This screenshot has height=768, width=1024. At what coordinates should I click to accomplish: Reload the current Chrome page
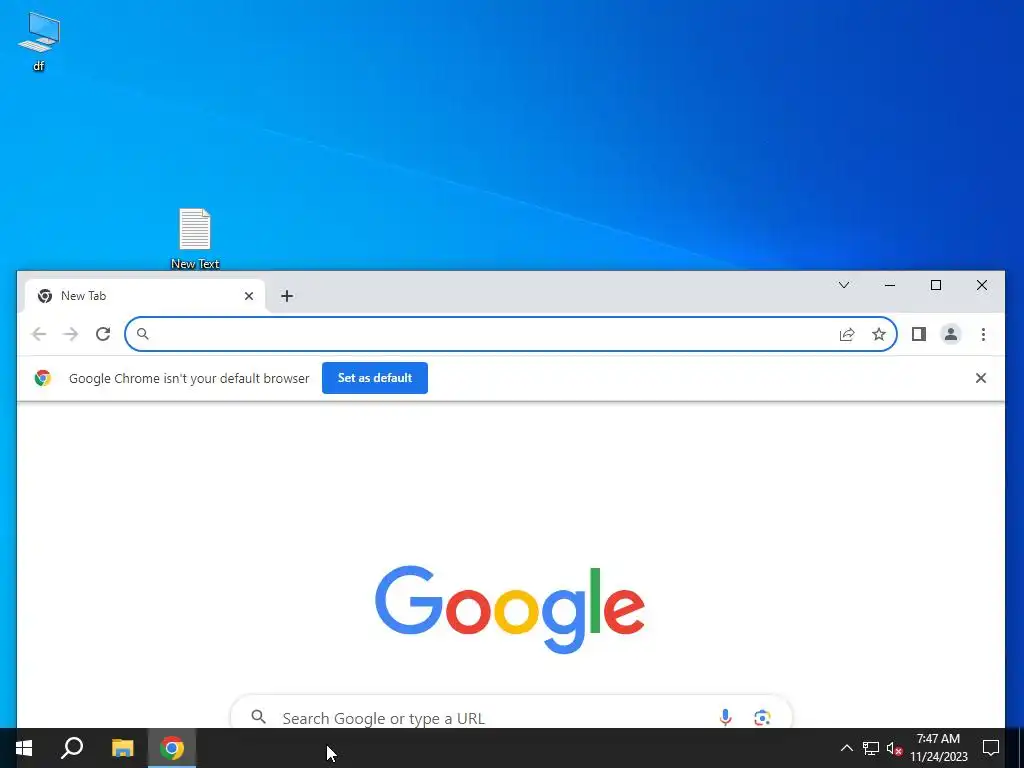(x=103, y=334)
